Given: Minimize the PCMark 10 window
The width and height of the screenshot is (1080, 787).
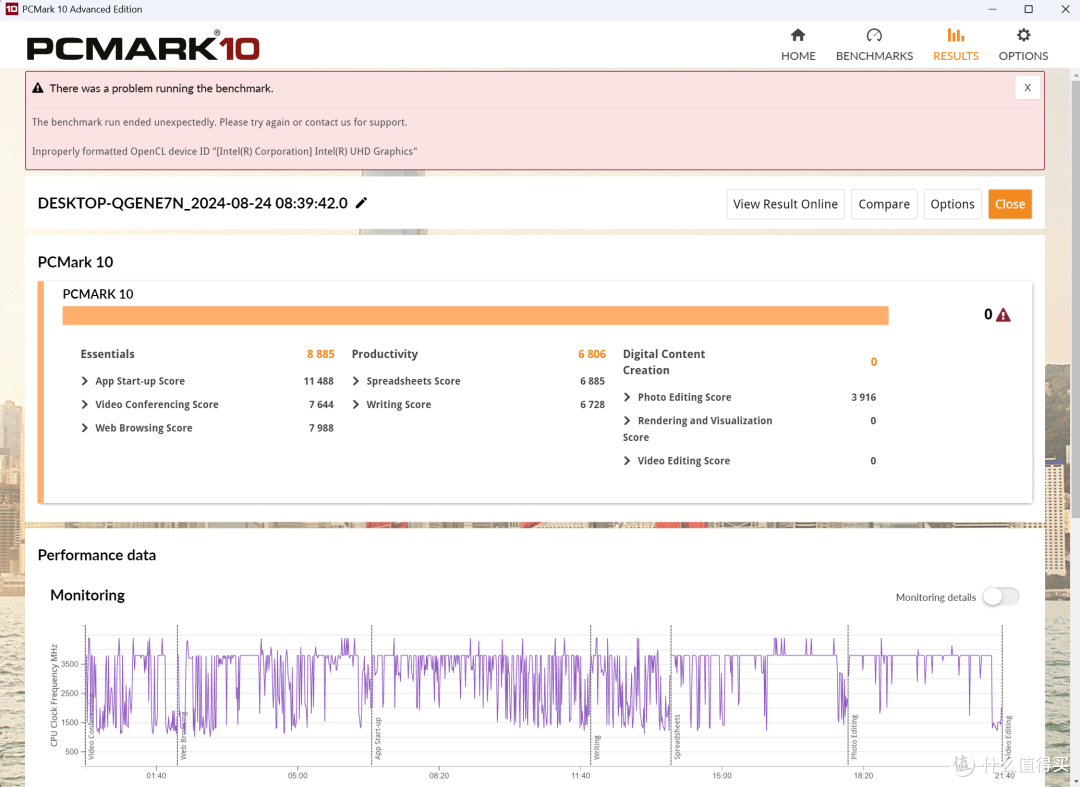Looking at the screenshot, I should pos(993,9).
